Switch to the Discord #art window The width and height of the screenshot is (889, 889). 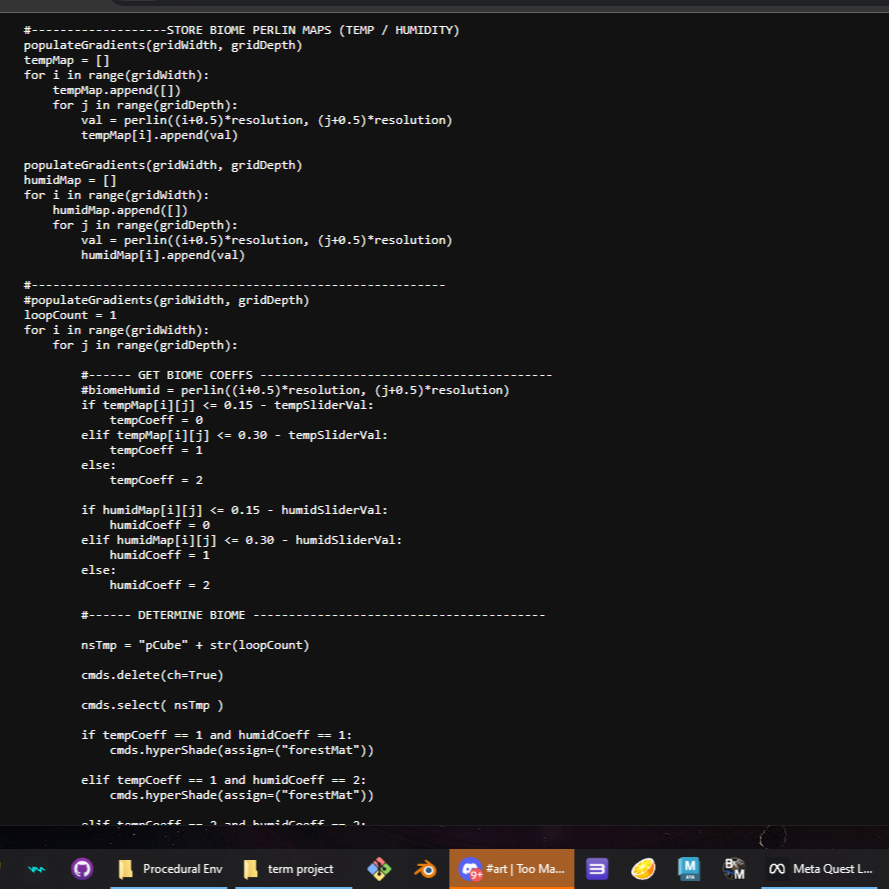512,869
